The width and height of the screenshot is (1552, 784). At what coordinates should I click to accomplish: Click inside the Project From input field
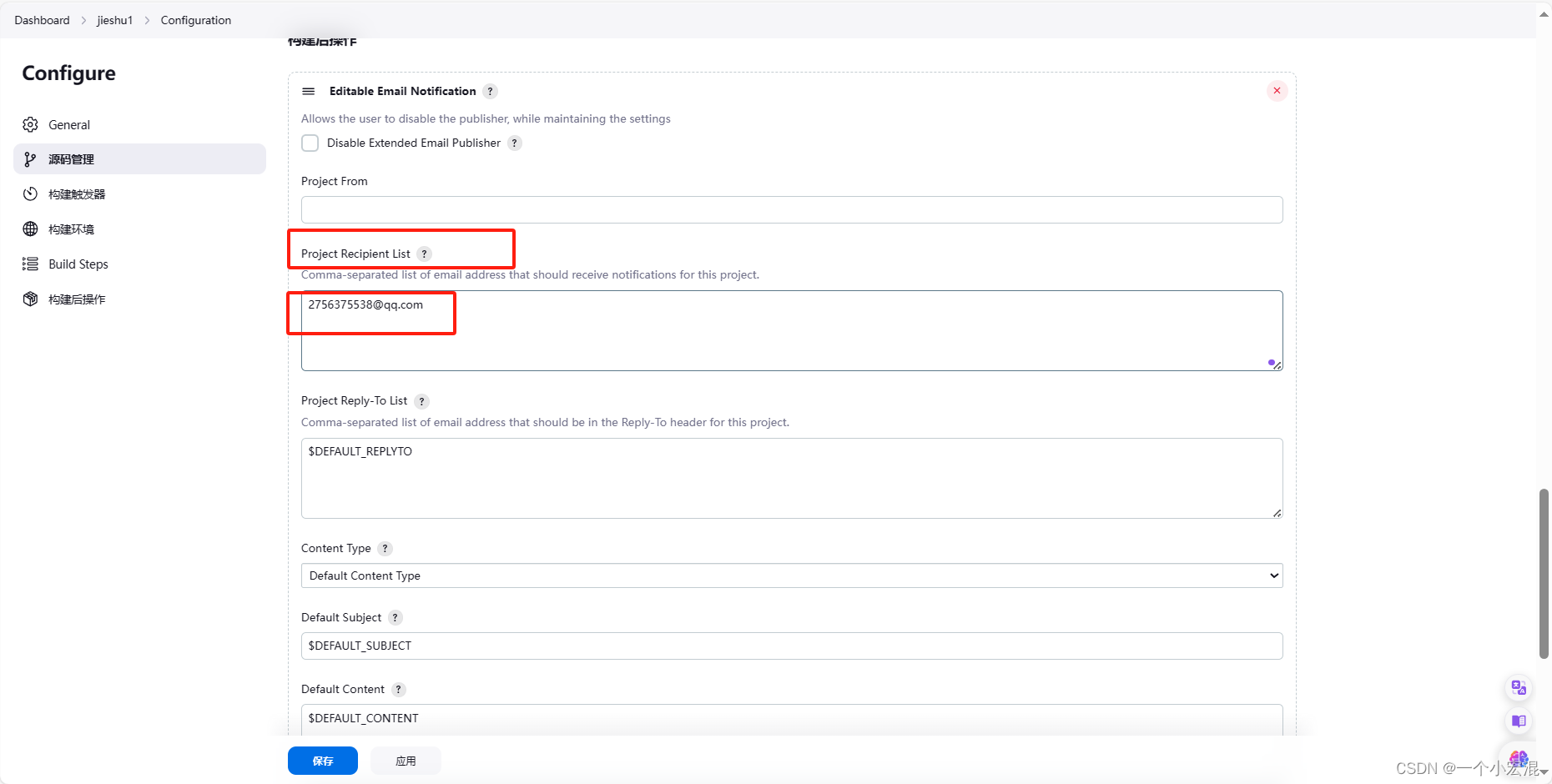click(791, 209)
